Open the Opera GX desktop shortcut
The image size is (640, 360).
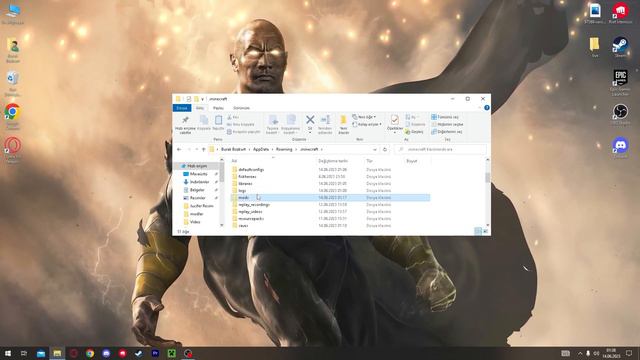13,150
